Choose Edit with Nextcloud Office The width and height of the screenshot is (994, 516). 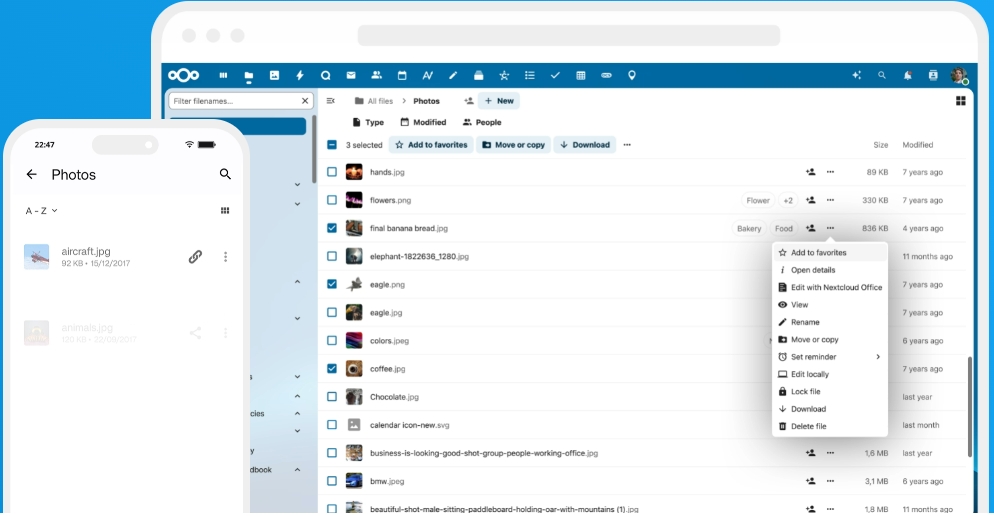point(830,287)
